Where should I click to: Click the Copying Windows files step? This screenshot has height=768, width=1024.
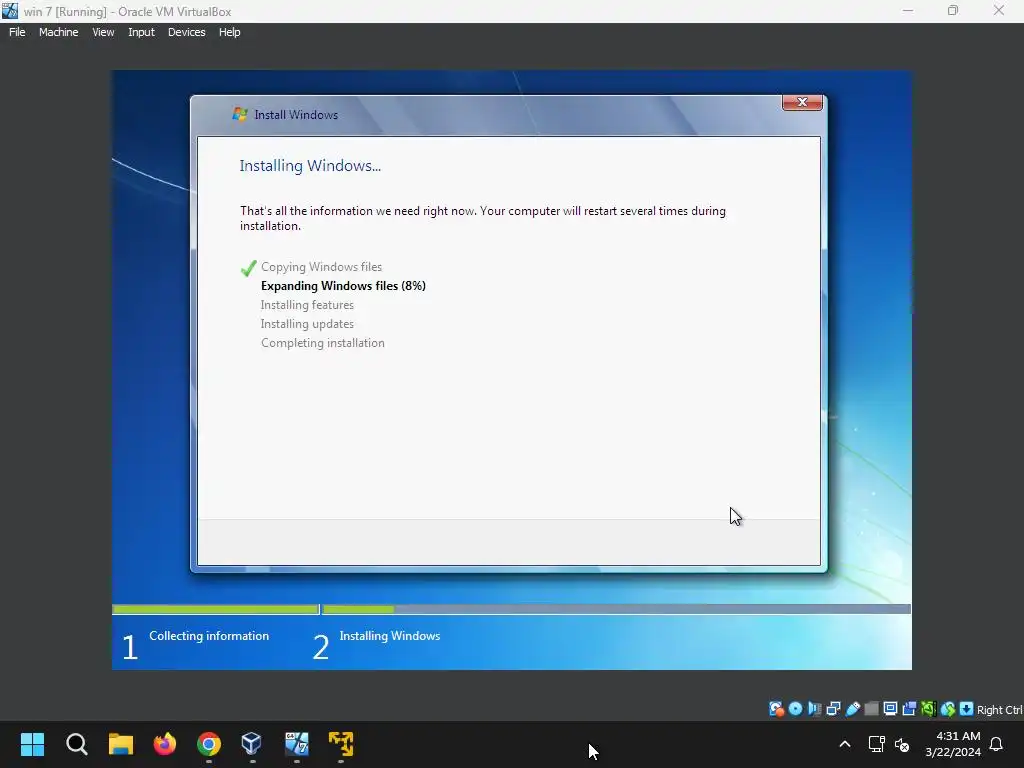(321, 266)
